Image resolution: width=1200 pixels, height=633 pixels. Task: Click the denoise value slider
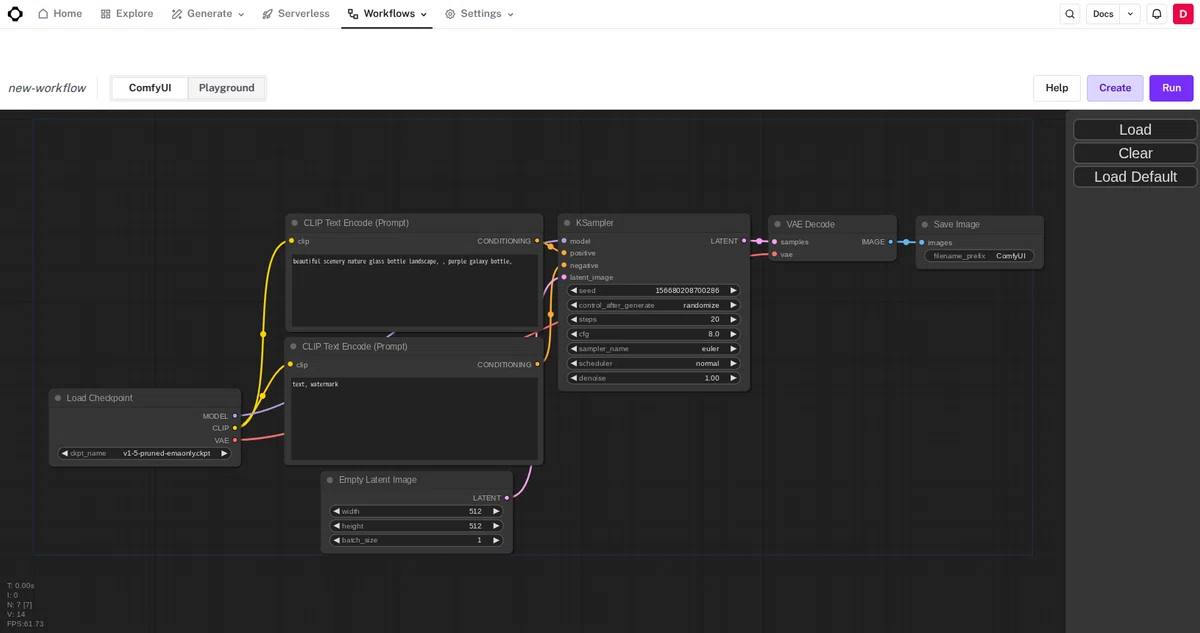click(654, 378)
